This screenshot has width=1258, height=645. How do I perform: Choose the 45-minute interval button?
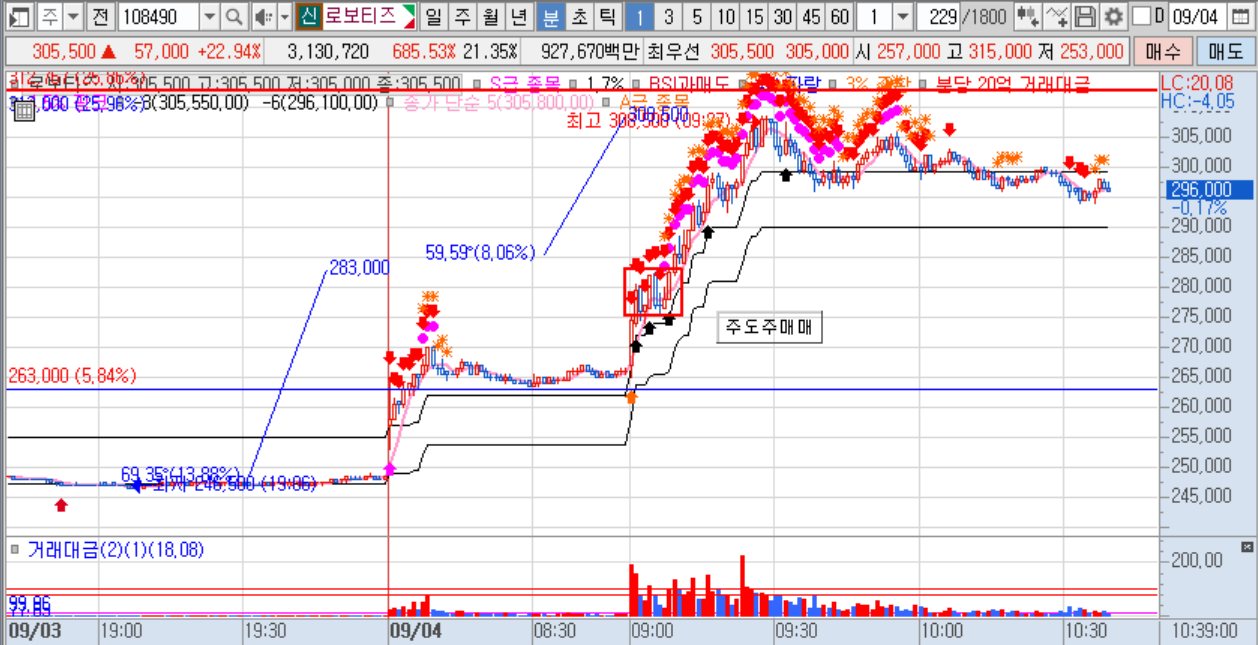coord(811,16)
